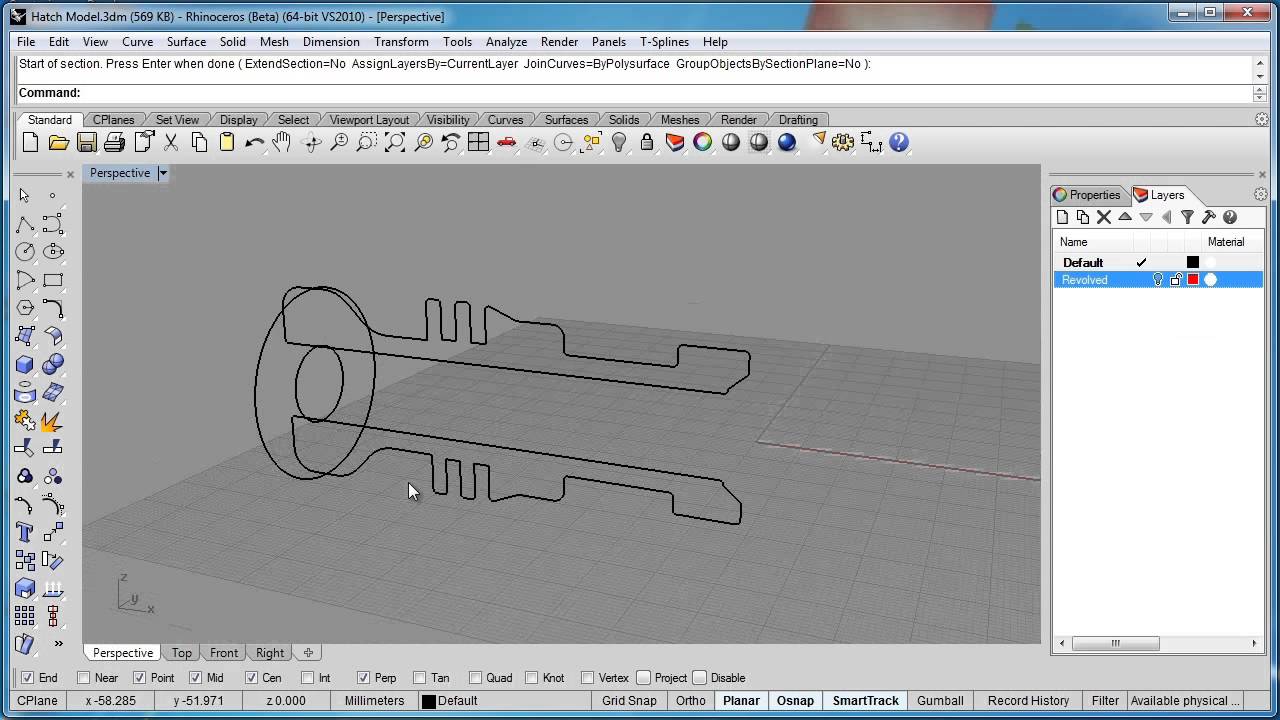Open the toolbar tabs gear options
This screenshot has width=1280, height=720.
pyautogui.click(x=1262, y=119)
